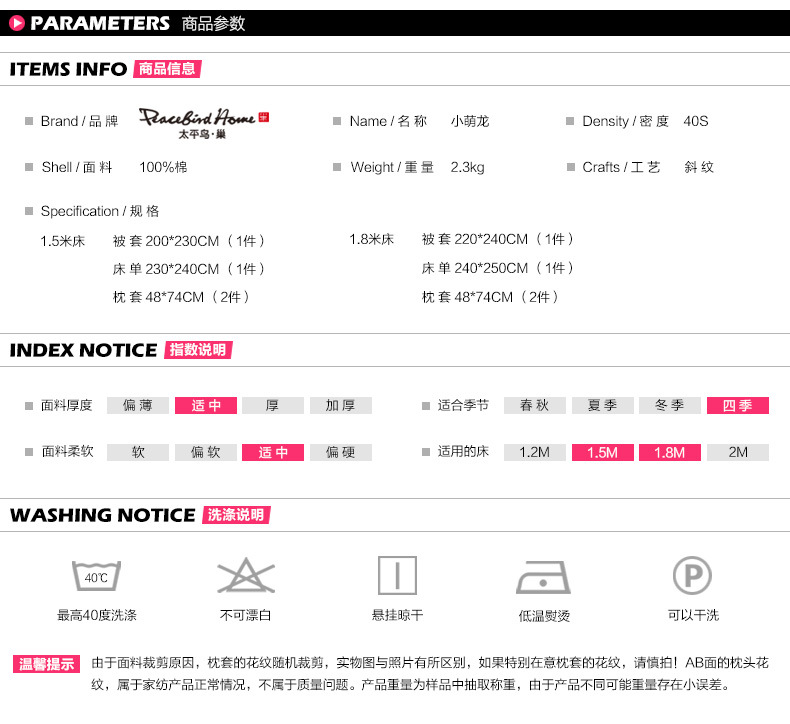This screenshot has width=790, height=724.
Task: Click the PeaceBird Home brand logo
Action: [203, 121]
